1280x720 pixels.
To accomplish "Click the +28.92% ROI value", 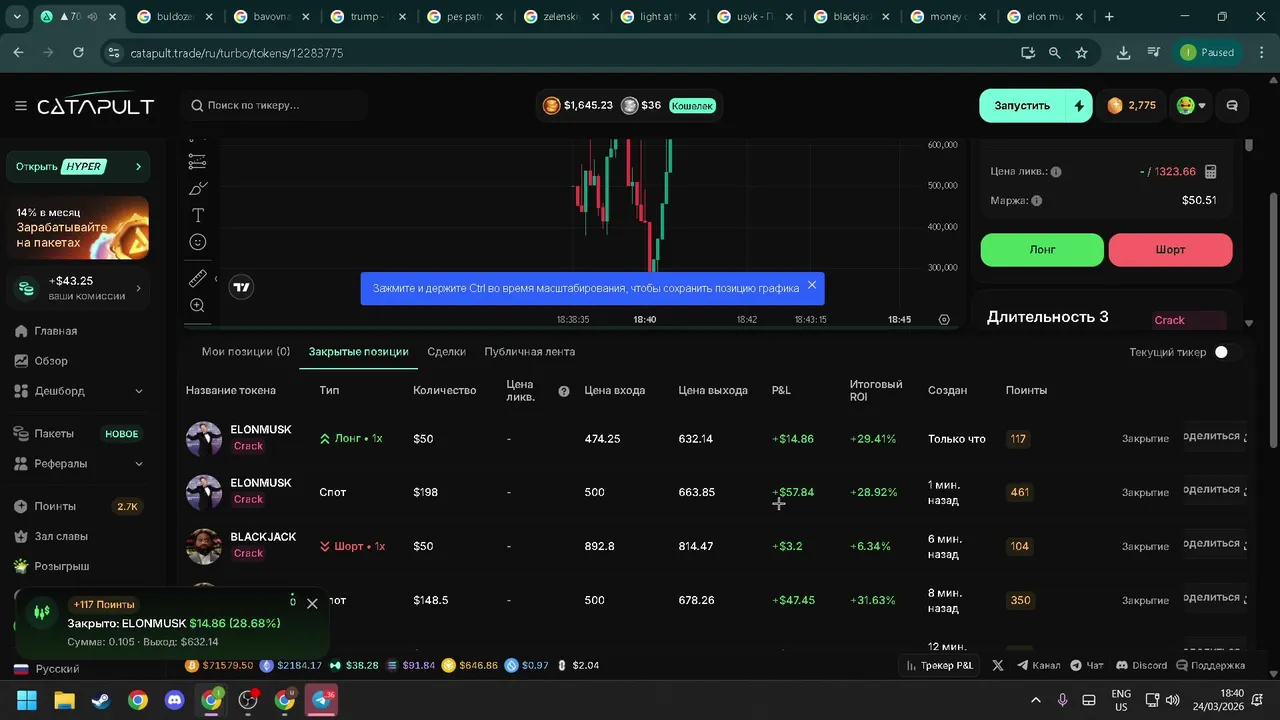I will pos(873,493).
